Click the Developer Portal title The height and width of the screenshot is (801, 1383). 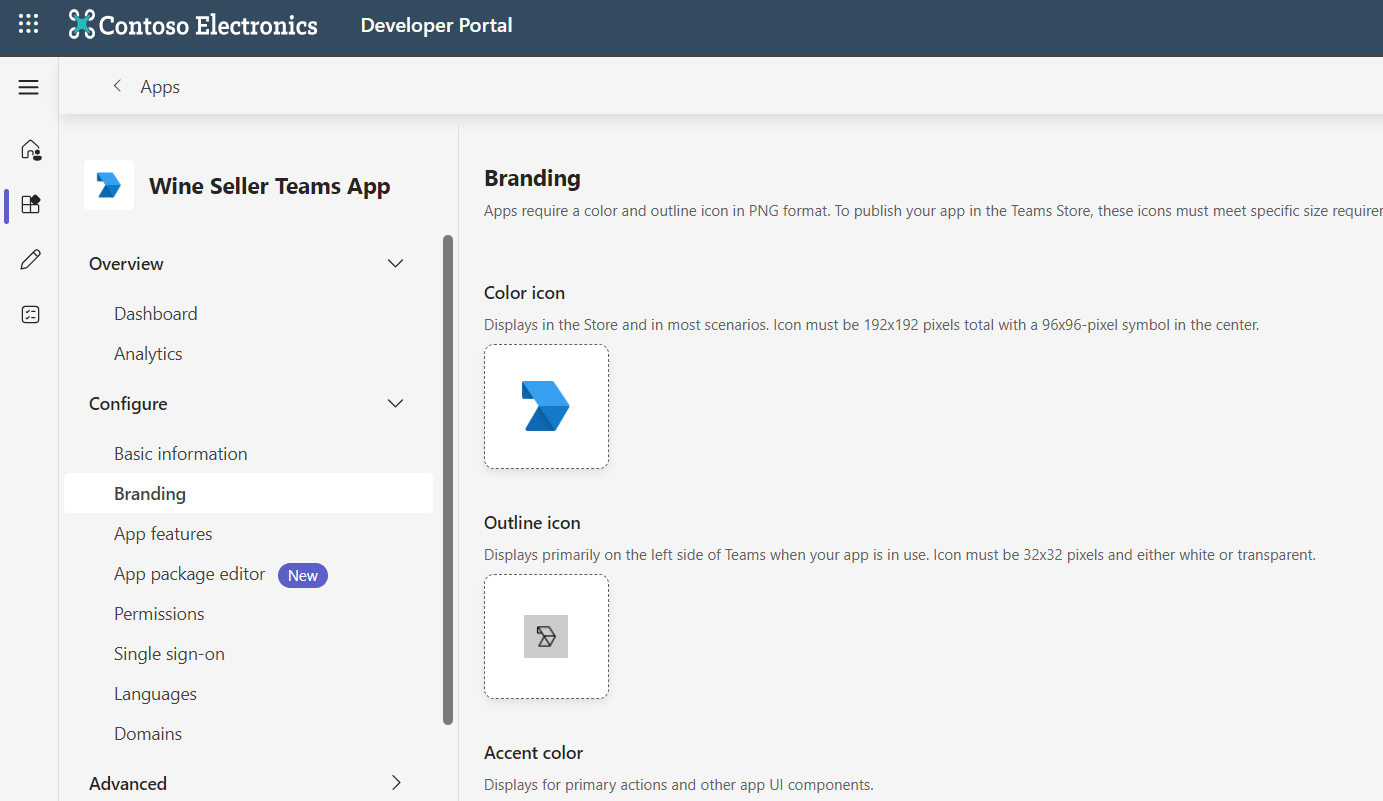[x=436, y=25]
